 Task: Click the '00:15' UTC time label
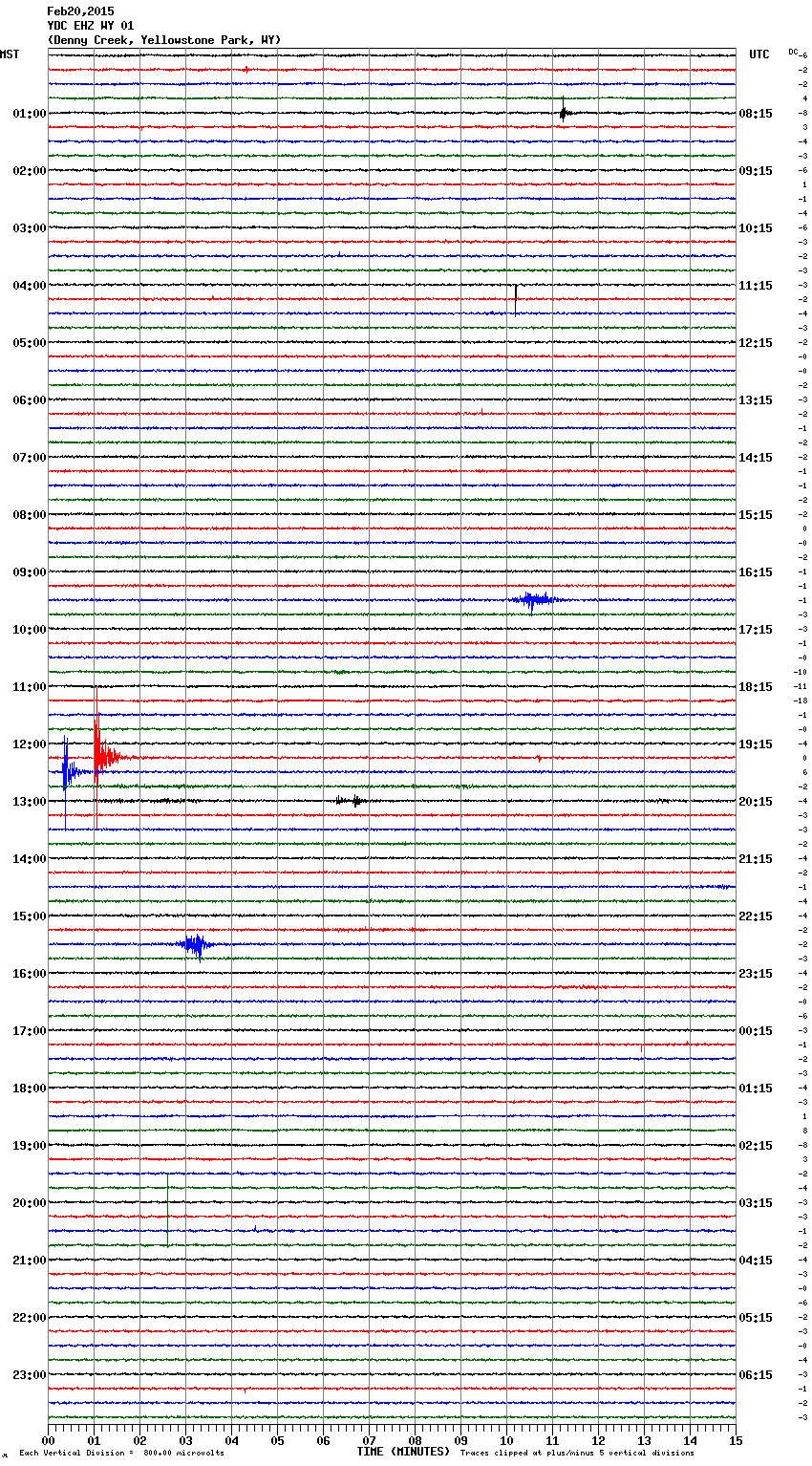click(x=756, y=1031)
